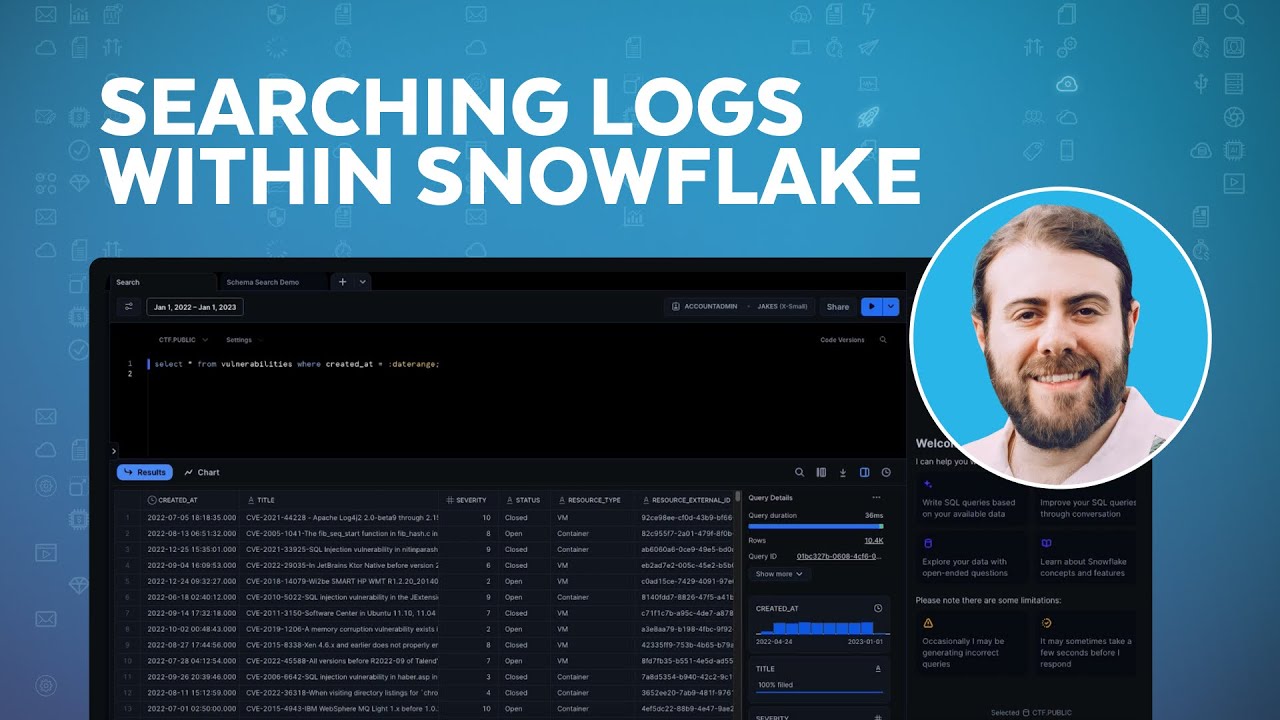Image resolution: width=1280 pixels, height=720 pixels.
Task: Select the 2022-08-13 06:51:32.000 cell
Action: point(191,534)
